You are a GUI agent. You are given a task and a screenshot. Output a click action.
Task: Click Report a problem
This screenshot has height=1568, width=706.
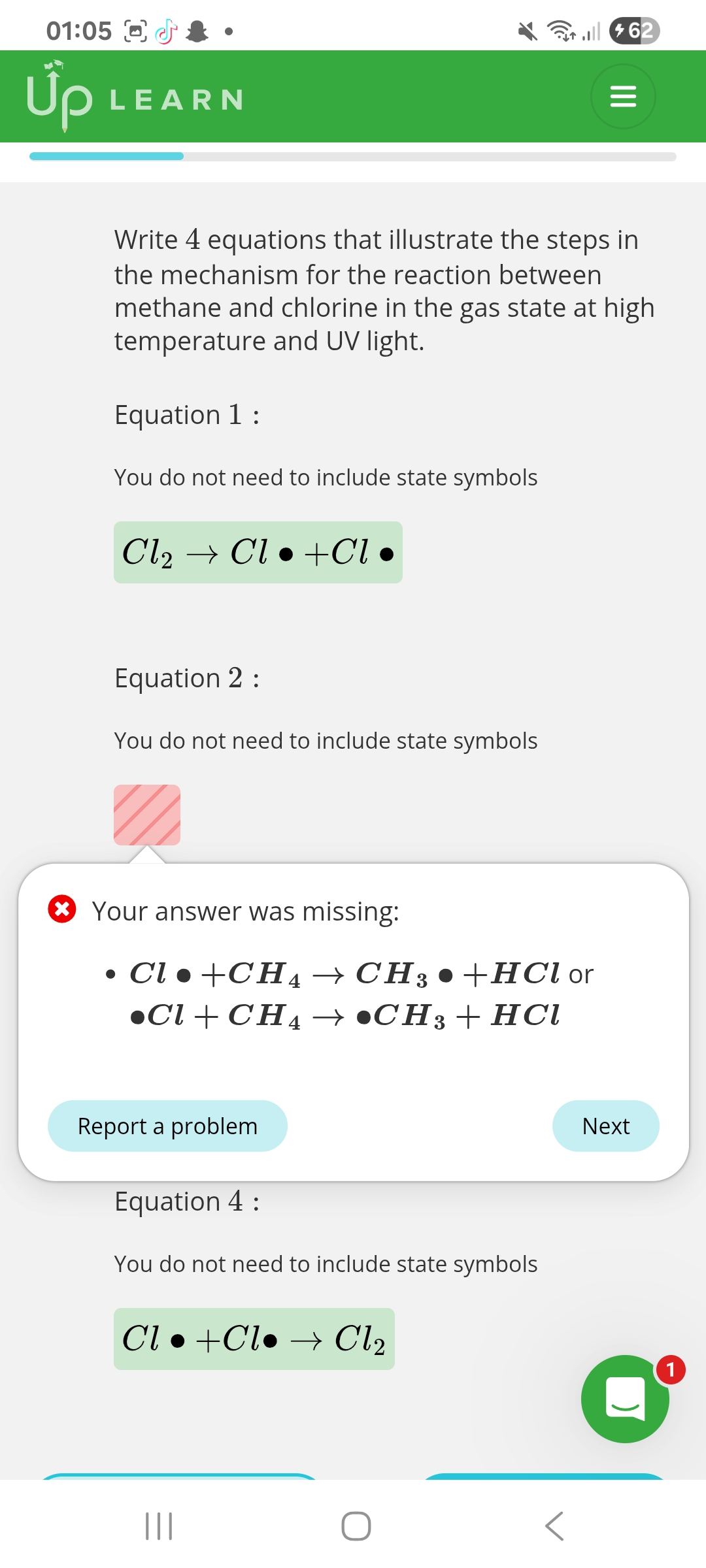tap(167, 1126)
